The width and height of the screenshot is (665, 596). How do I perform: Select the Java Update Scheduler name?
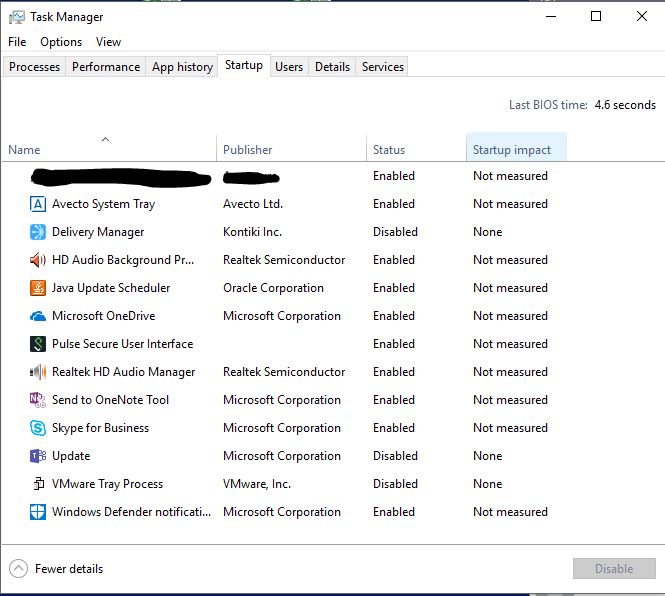pos(111,288)
